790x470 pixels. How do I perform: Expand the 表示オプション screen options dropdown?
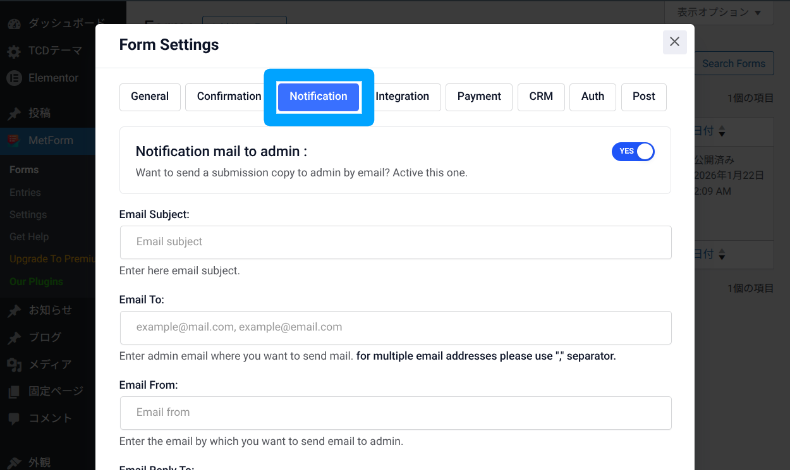[717, 12]
